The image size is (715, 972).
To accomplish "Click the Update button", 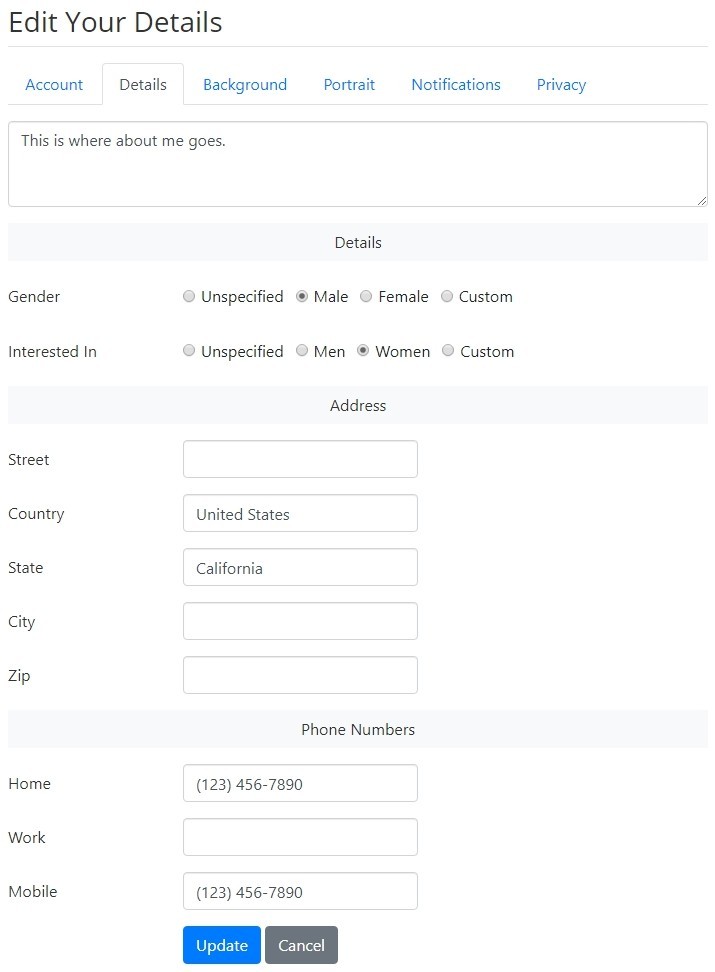I will (x=222, y=945).
